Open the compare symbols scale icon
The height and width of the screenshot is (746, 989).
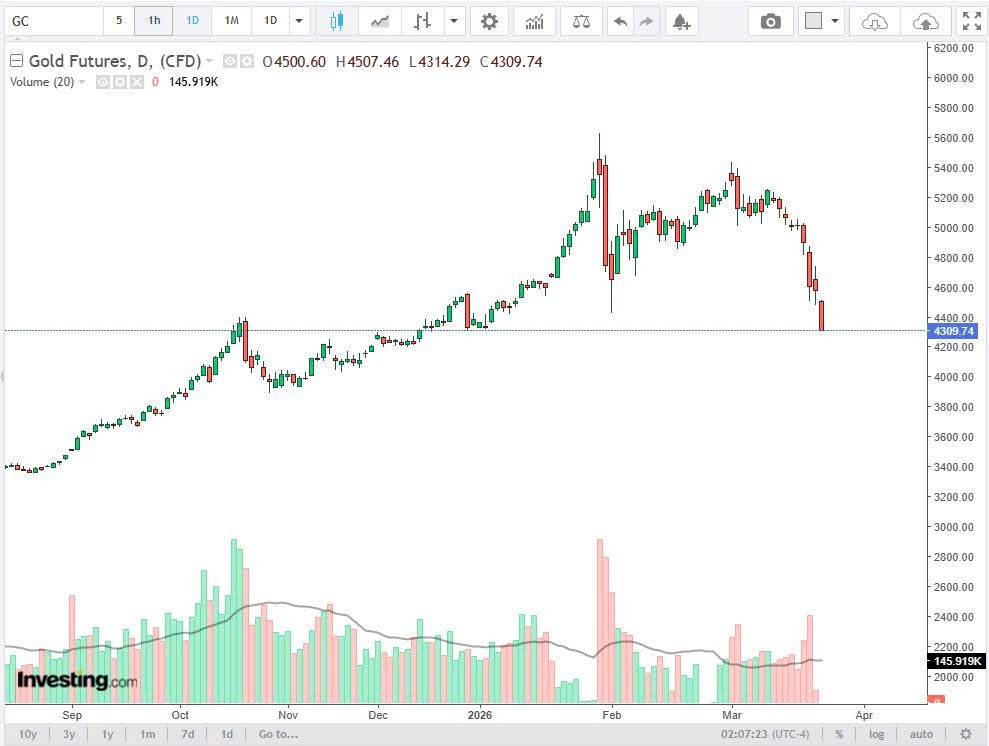point(581,21)
